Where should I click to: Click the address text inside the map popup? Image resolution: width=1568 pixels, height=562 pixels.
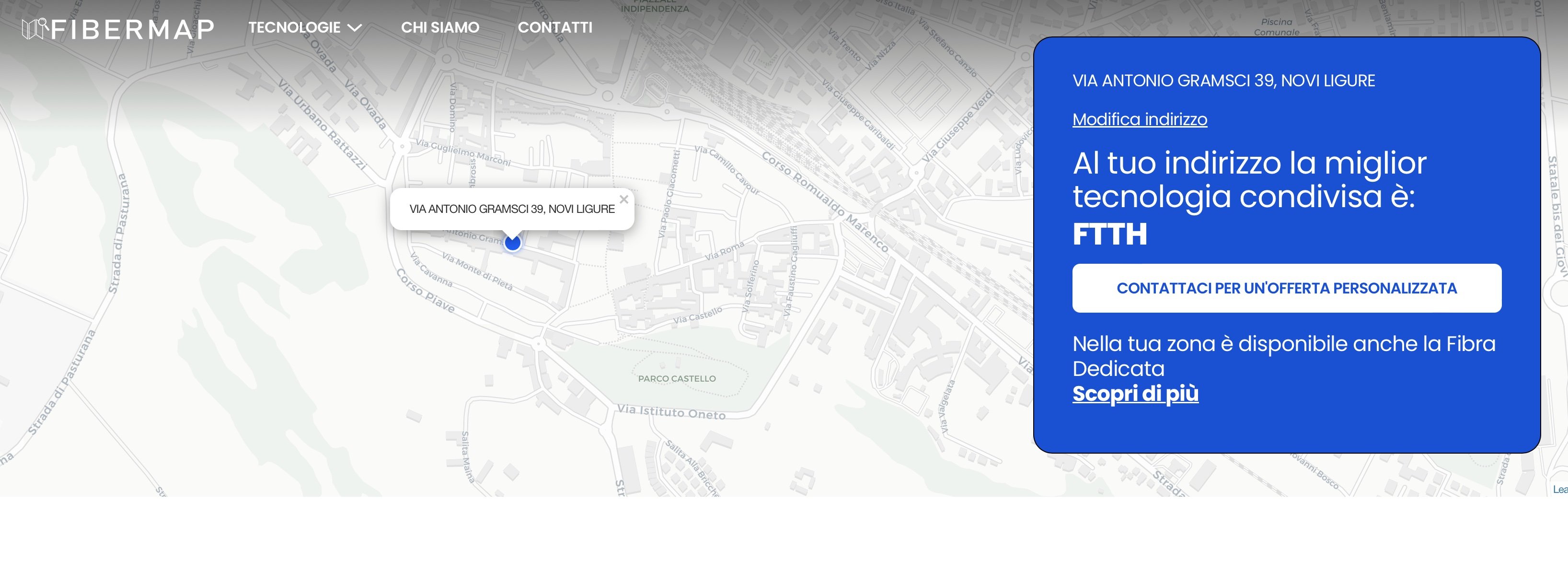[511, 209]
